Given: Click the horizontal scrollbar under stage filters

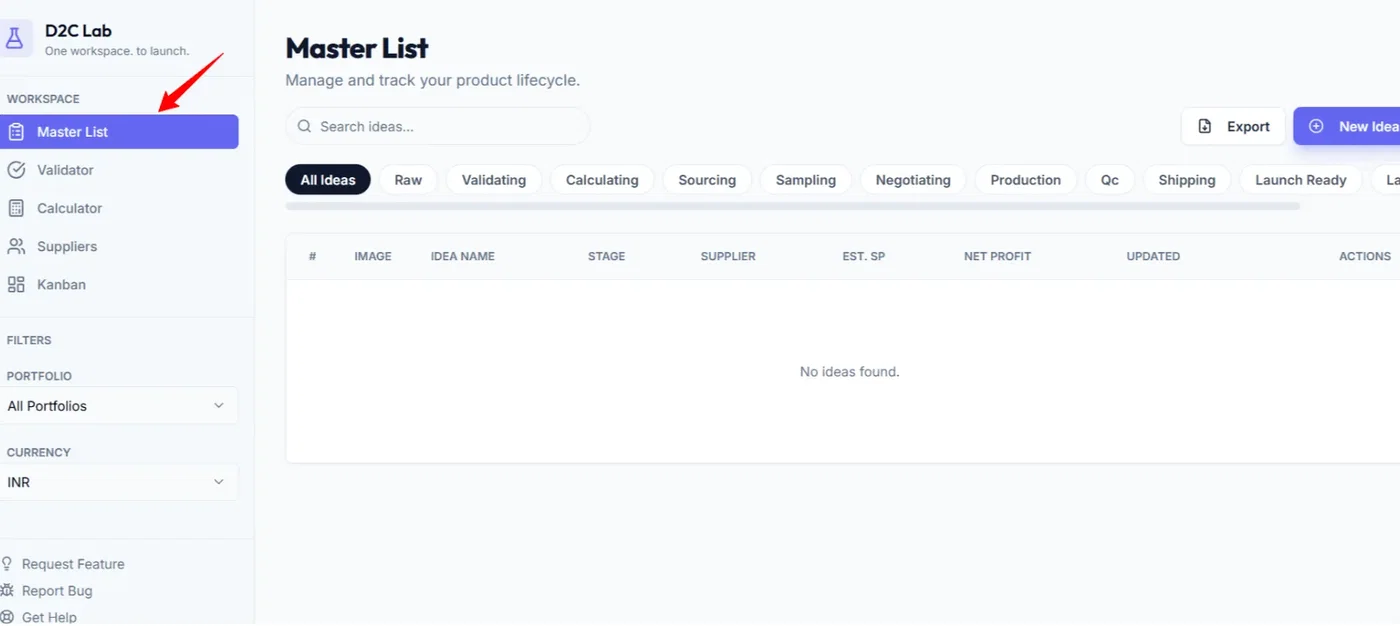Looking at the screenshot, I should [x=792, y=206].
